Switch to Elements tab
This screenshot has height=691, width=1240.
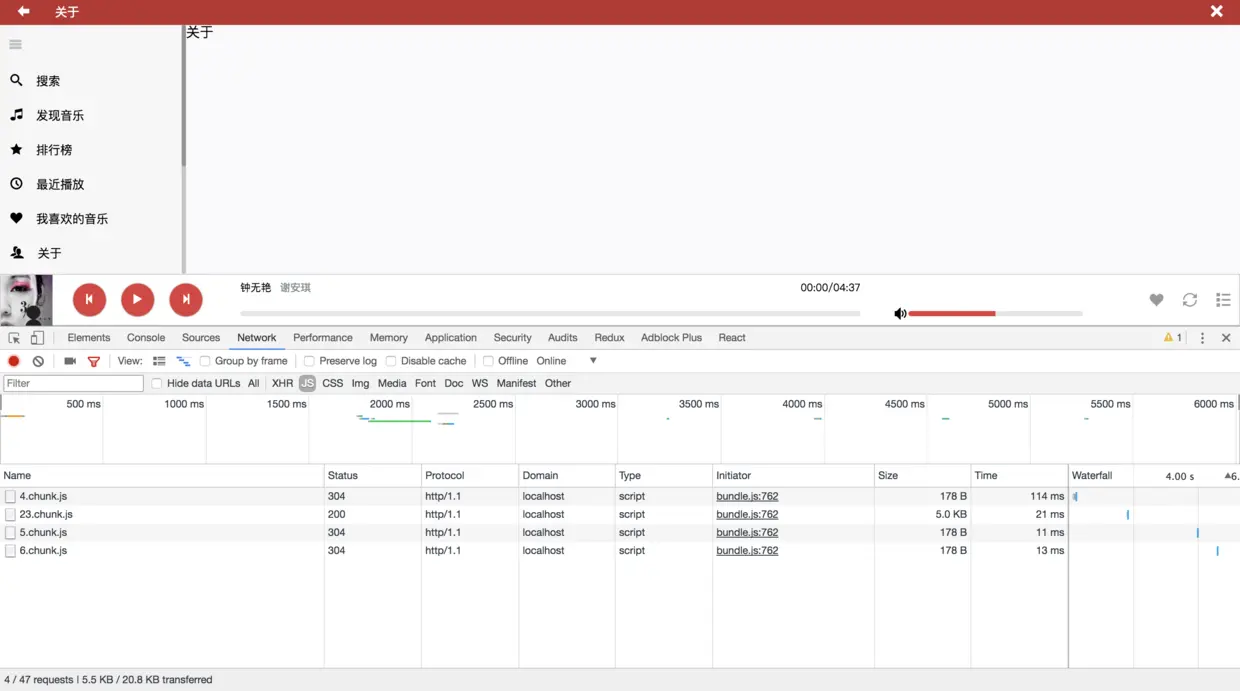coord(89,338)
